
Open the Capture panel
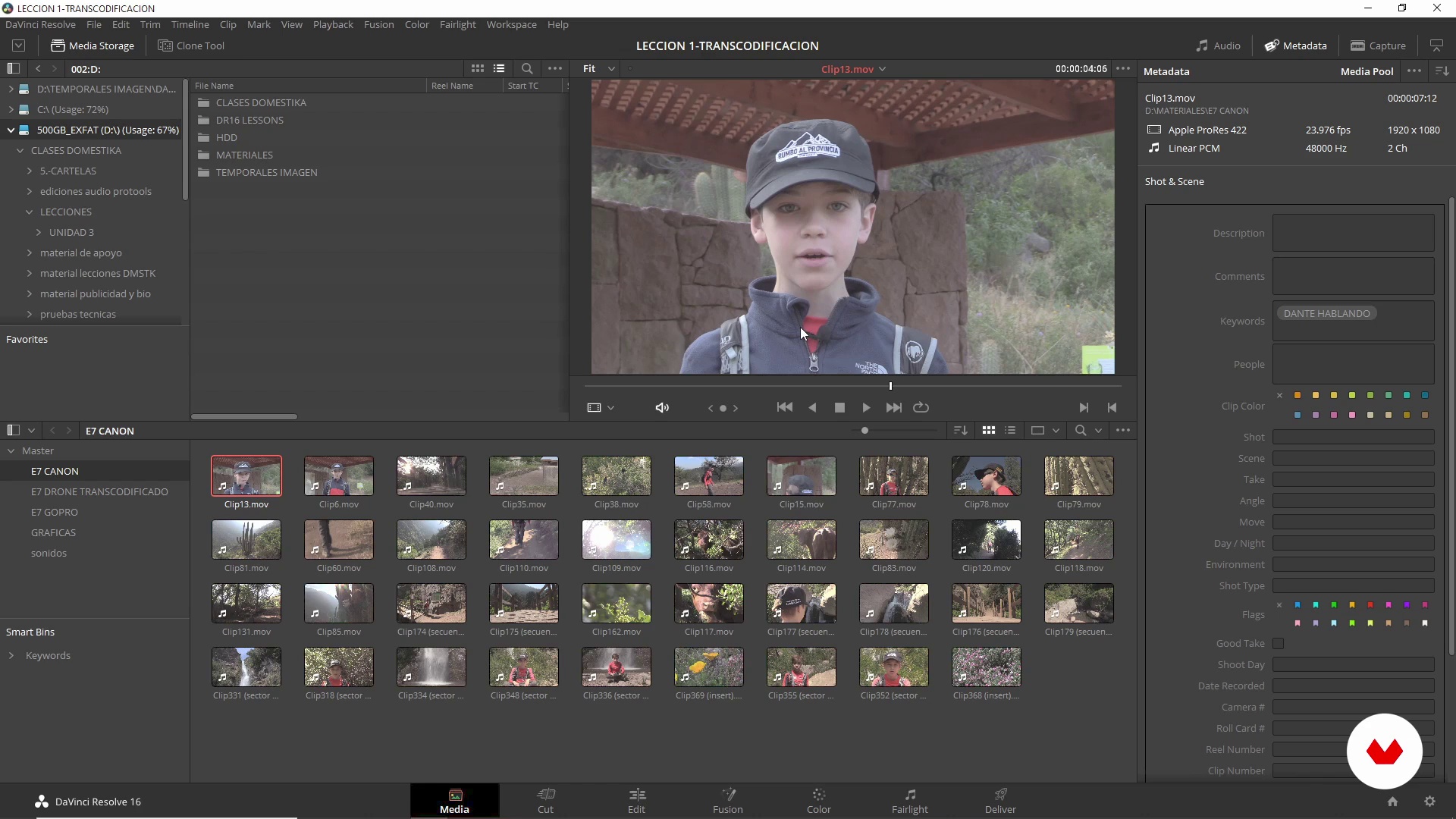click(x=1378, y=45)
